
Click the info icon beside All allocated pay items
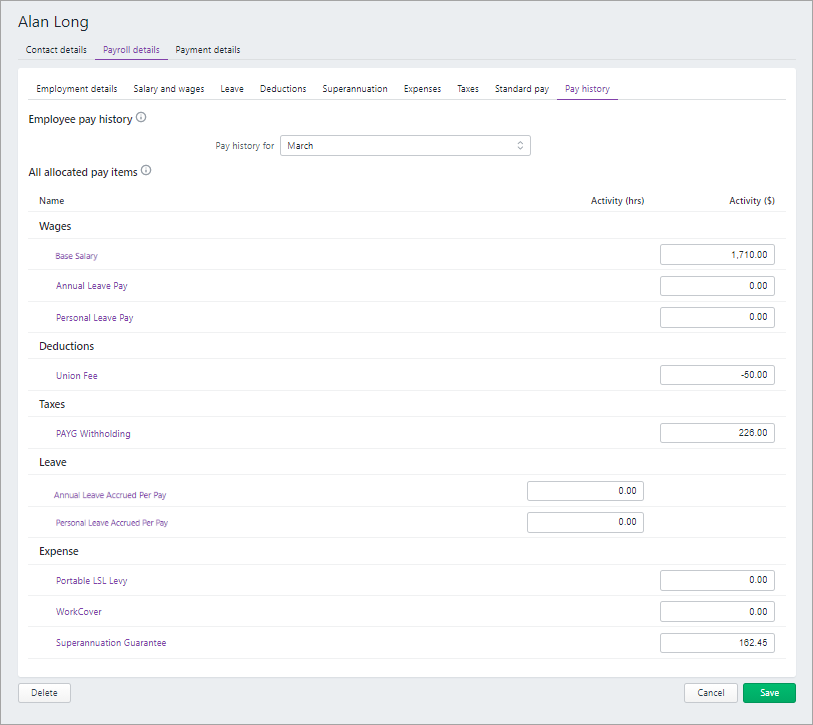146,171
